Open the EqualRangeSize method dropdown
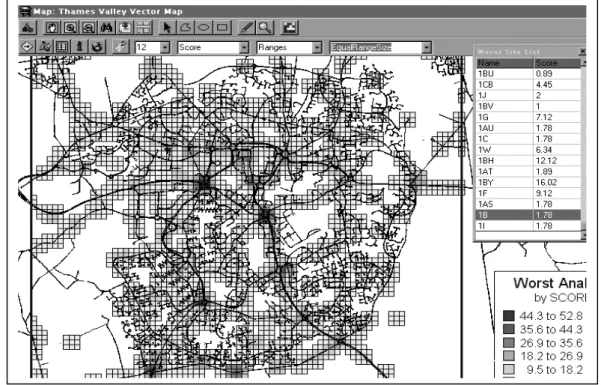Screen dimensions: 601x385 427,48
